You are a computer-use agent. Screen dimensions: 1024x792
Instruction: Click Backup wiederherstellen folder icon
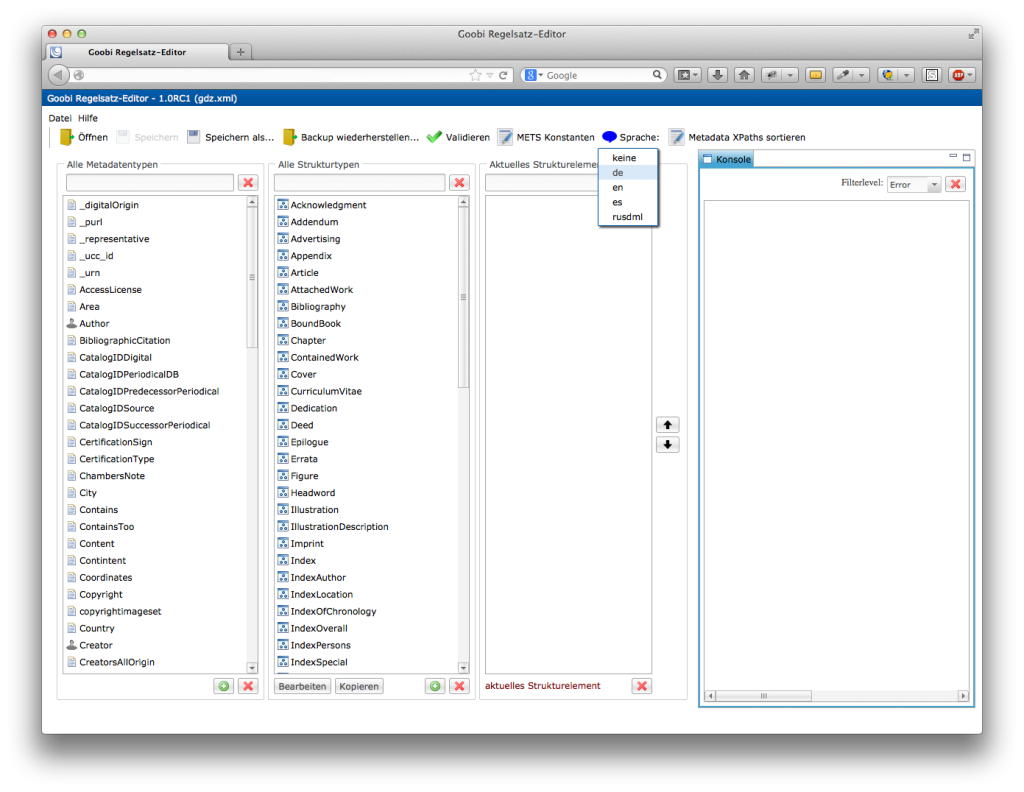pyautogui.click(x=290, y=137)
